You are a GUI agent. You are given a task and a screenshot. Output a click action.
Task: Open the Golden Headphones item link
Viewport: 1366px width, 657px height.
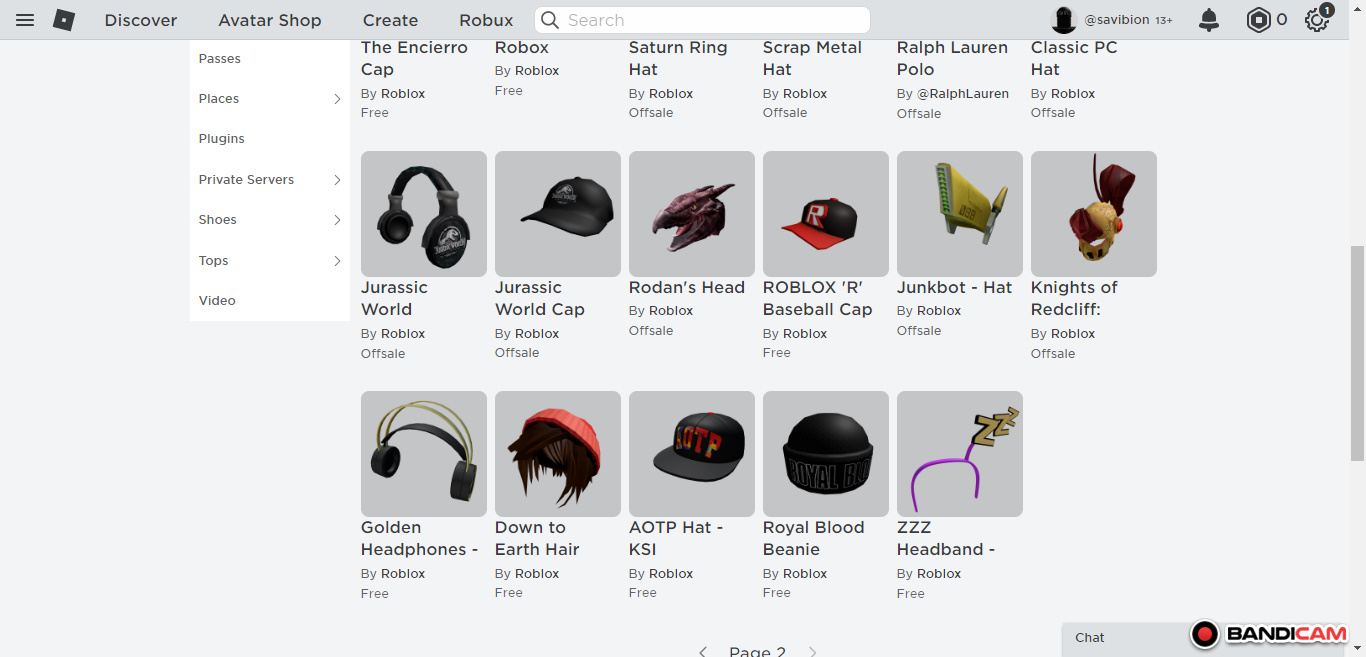[419, 538]
